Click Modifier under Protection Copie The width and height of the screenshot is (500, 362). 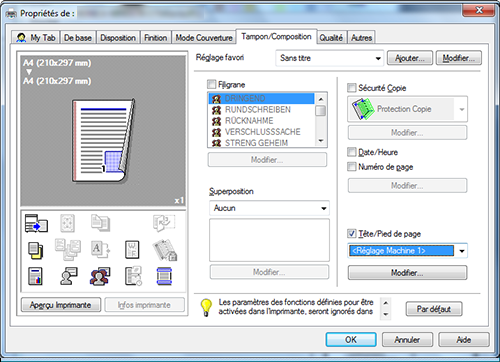tap(407, 133)
